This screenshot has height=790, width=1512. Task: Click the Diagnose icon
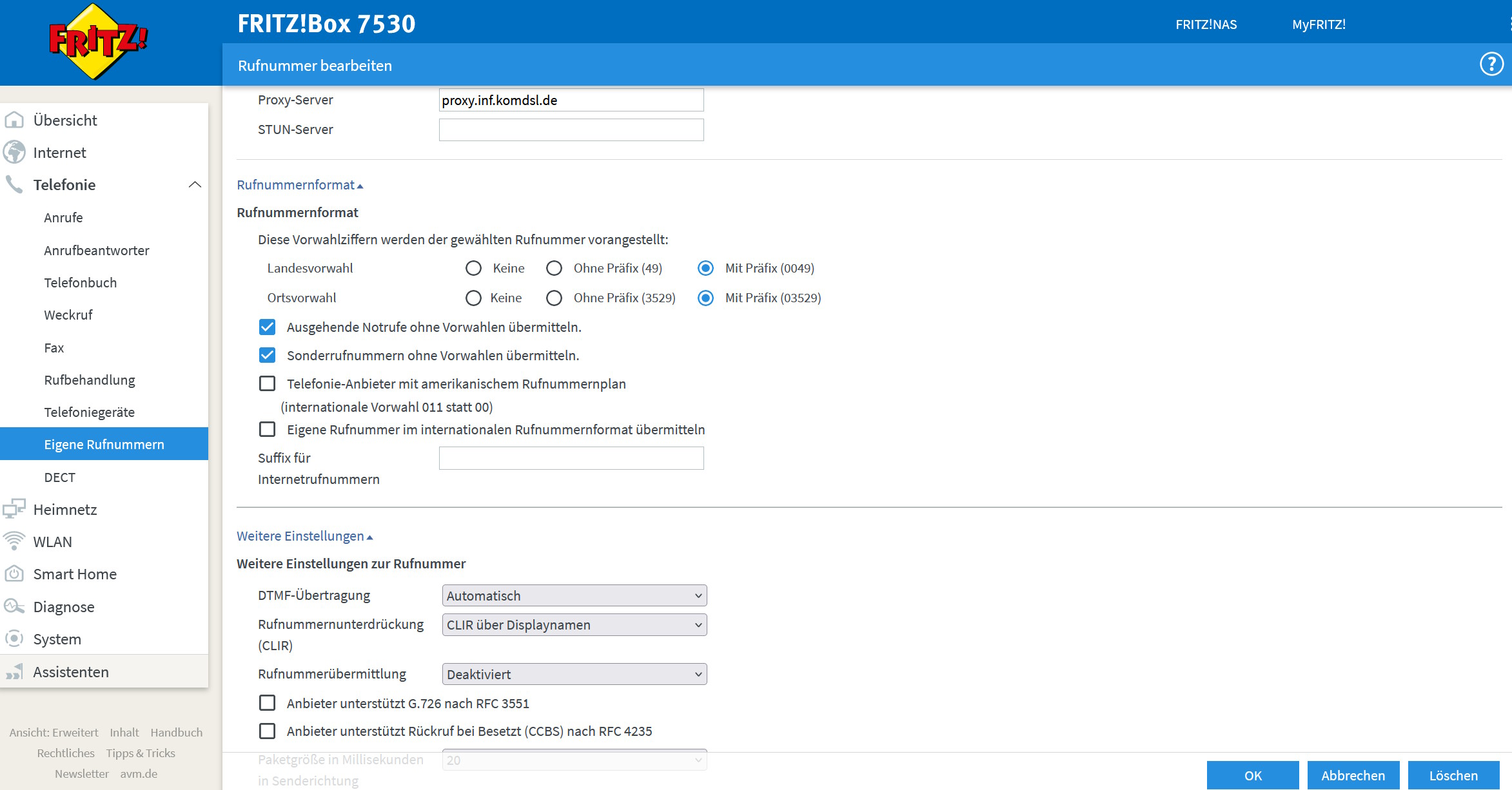(14, 606)
